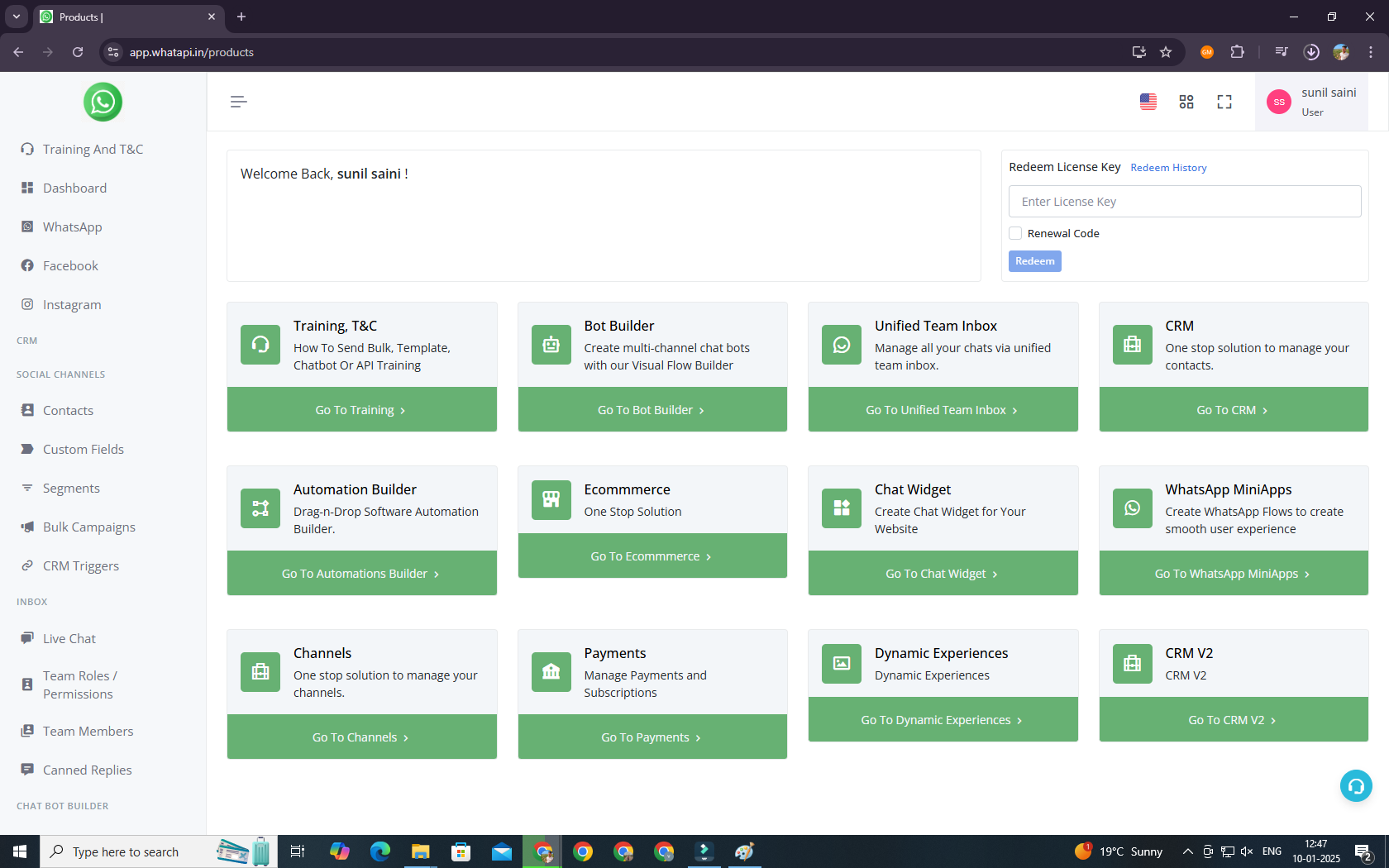Click the Ecommerce store card icon

point(551,500)
